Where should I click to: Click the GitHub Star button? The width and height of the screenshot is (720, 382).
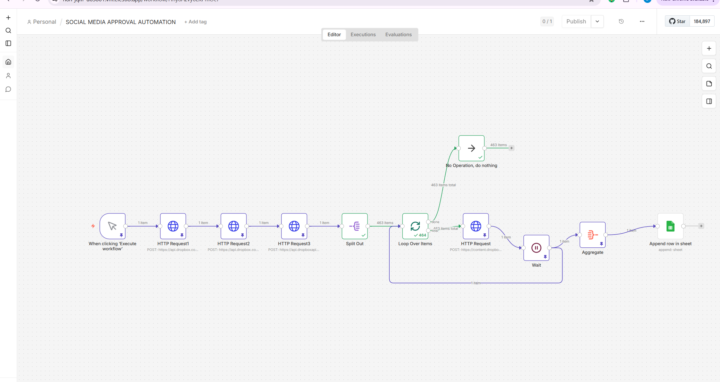677,21
